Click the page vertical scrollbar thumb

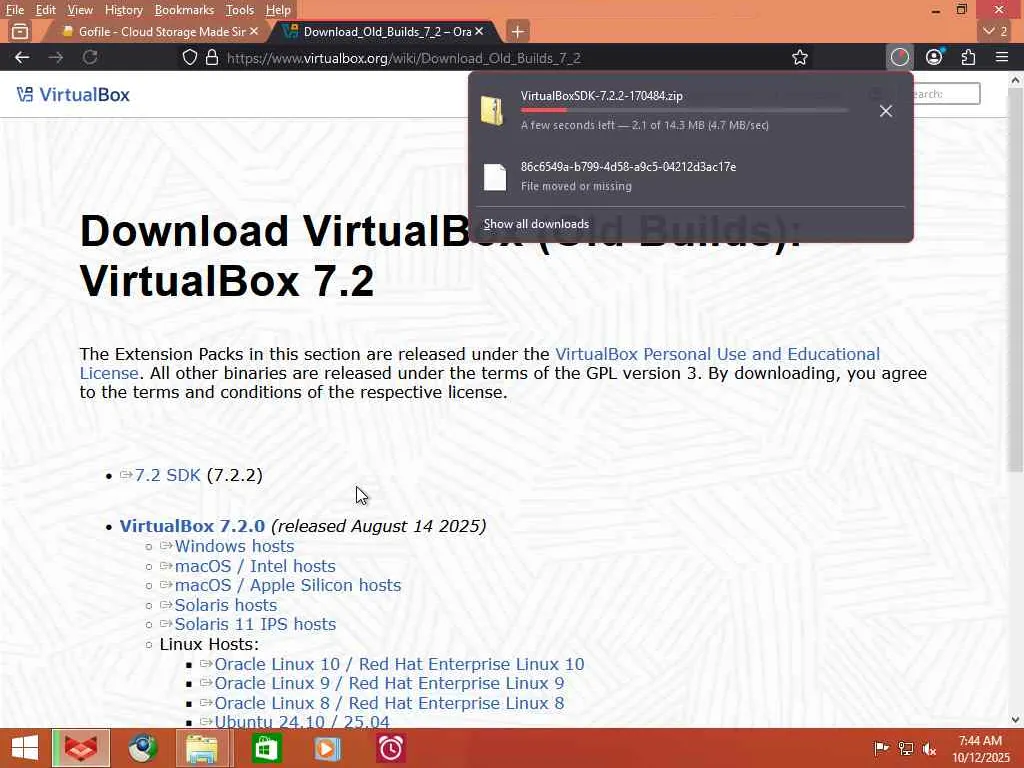[x=1015, y=280]
